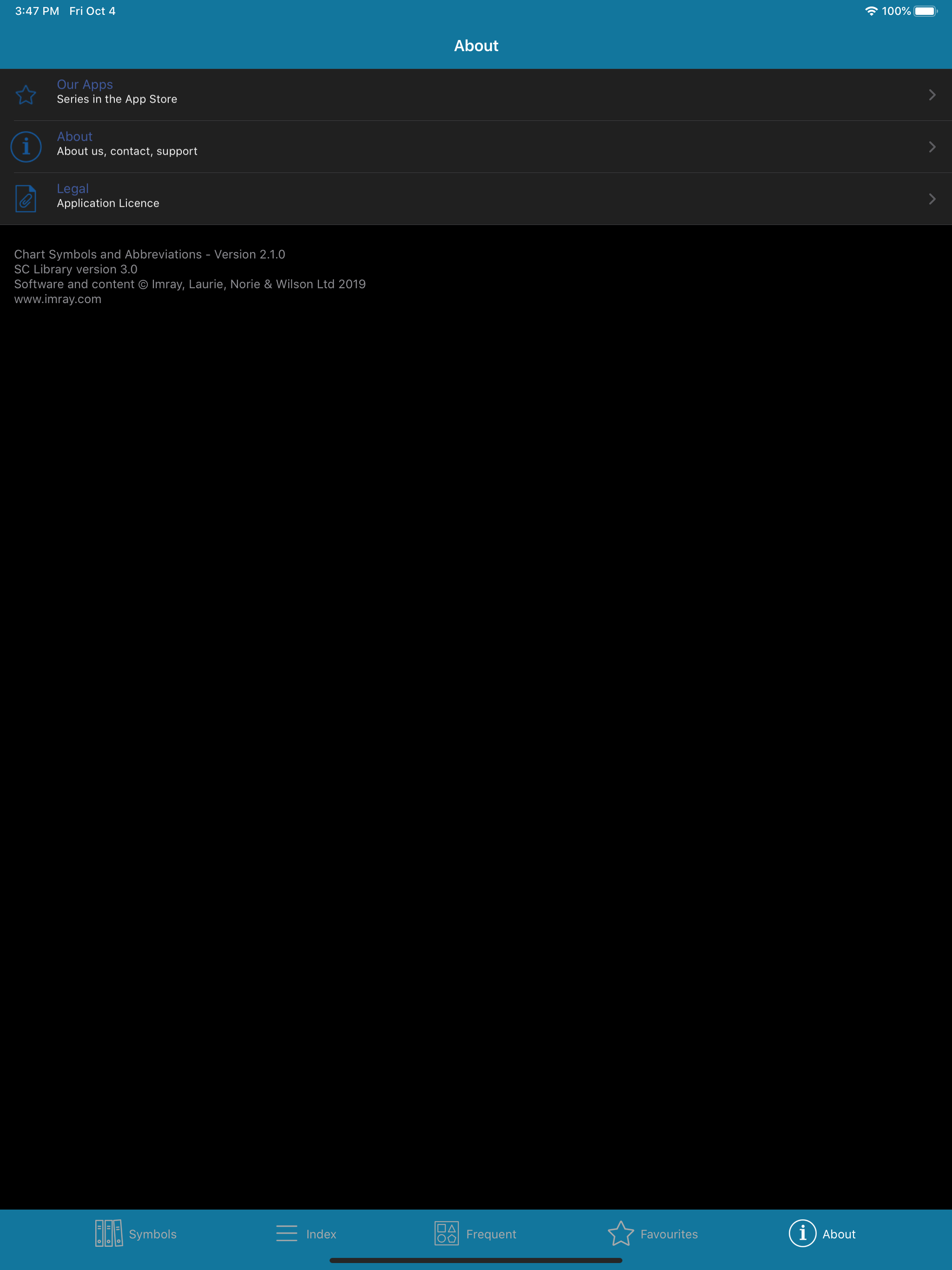Tap the paperclip document icon for Legal
This screenshot has height=1270, width=952.
tap(26, 198)
